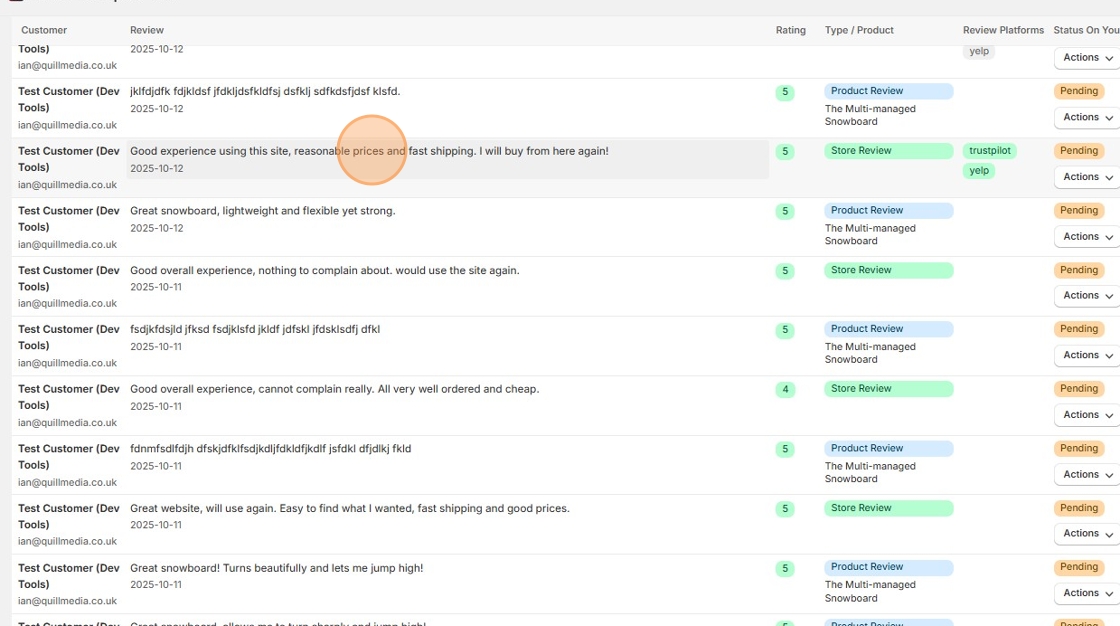Select review 'Great snowboard! Turns beautifully and lets me jump high!'
Image resolution: width=1120 pixels, height=626 pixels.
(x=276, y=569)
